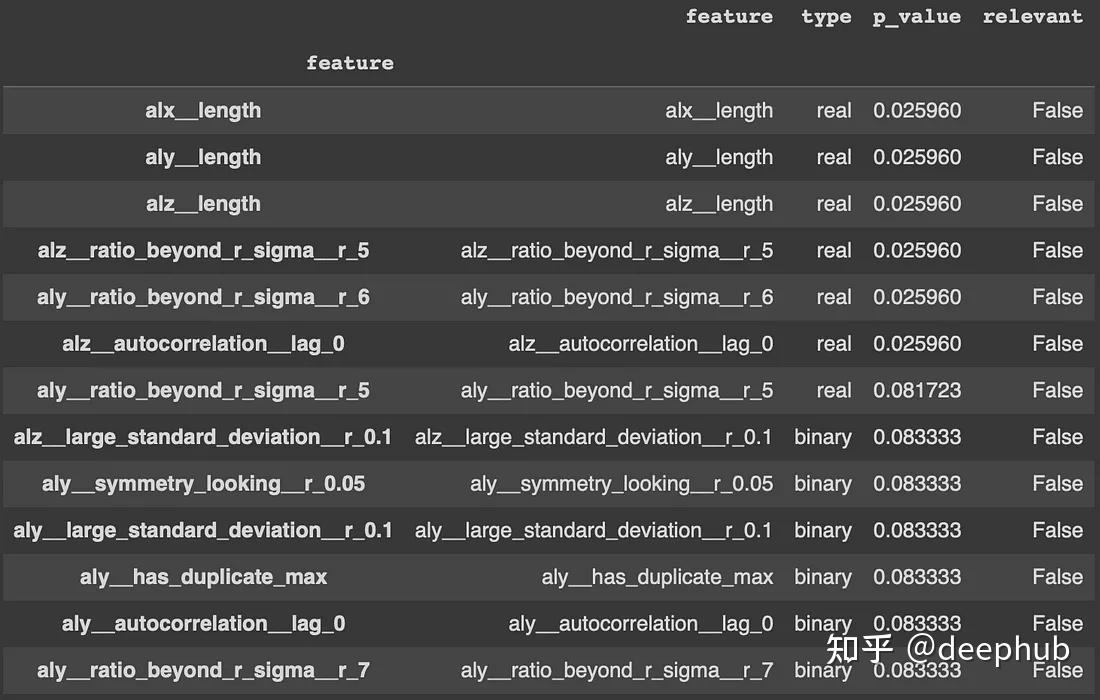Click the aly__symmetry_looking__r_0.05 row

pyautogui.click(x=203, y=483)
